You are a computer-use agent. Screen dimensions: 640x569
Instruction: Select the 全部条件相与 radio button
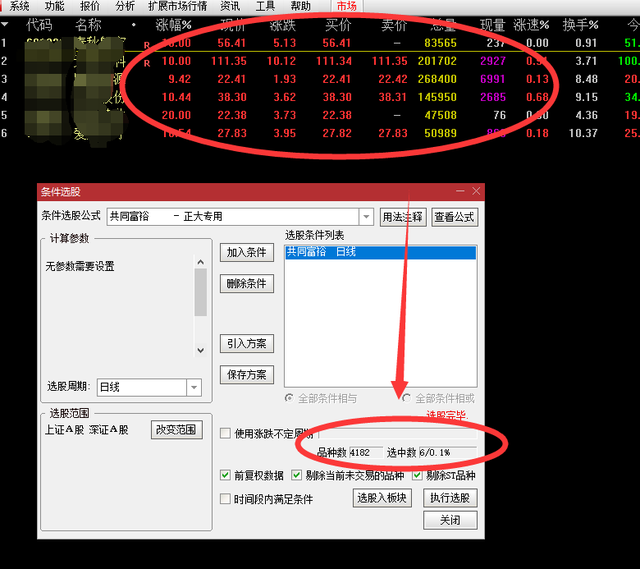(x=290, y=398)
